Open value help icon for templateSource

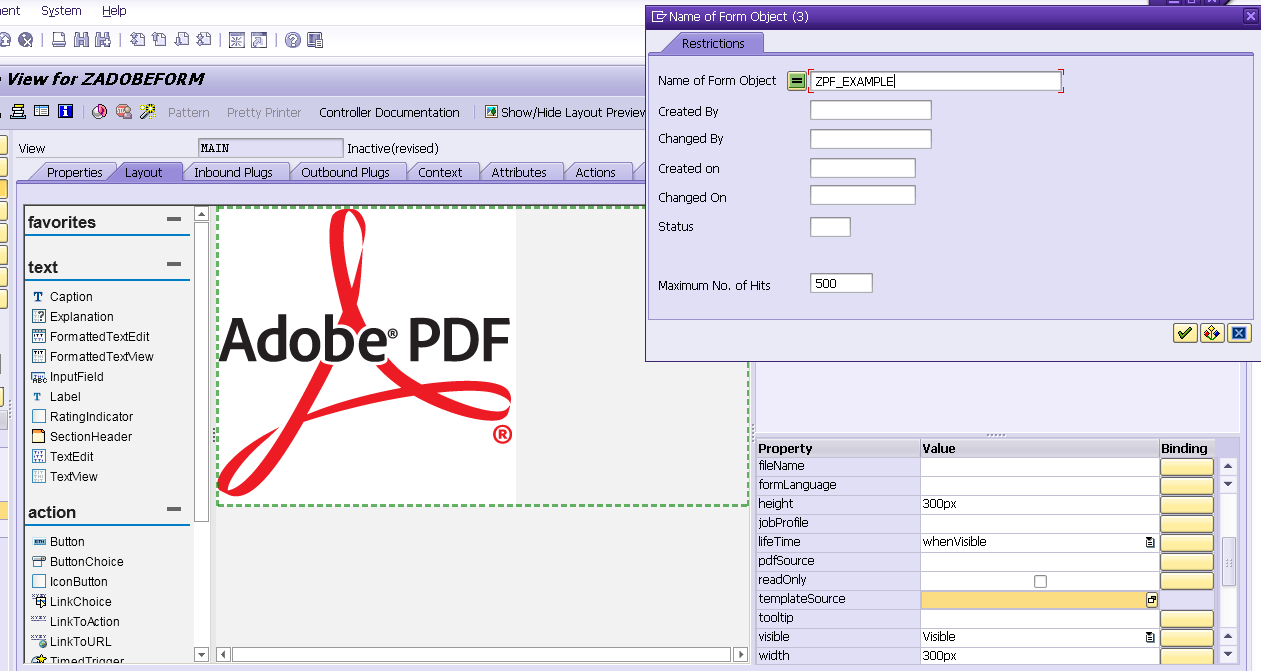(x=1152, y=600)
